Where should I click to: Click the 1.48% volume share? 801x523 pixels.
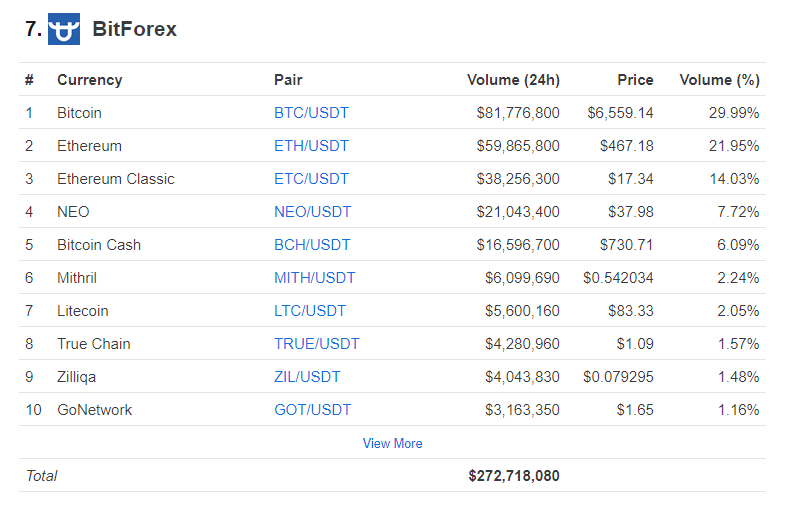(x=739, y=377)
